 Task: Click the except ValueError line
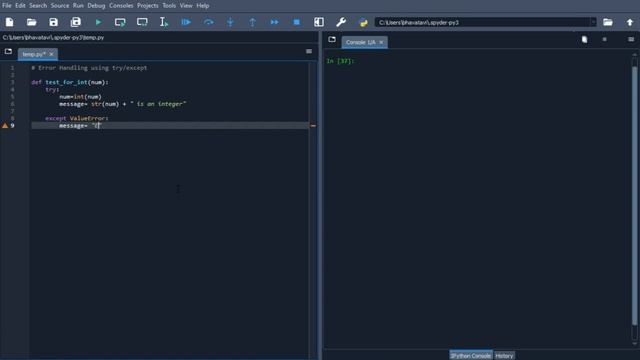[77, 118]
